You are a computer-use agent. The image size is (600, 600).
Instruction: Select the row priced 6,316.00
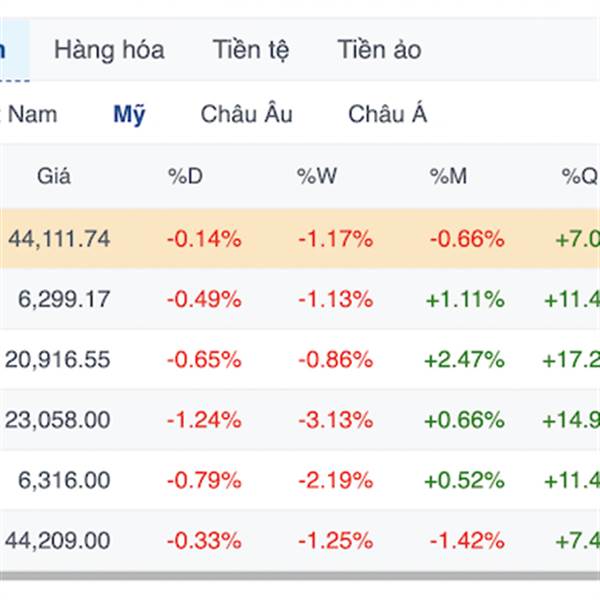300,480
